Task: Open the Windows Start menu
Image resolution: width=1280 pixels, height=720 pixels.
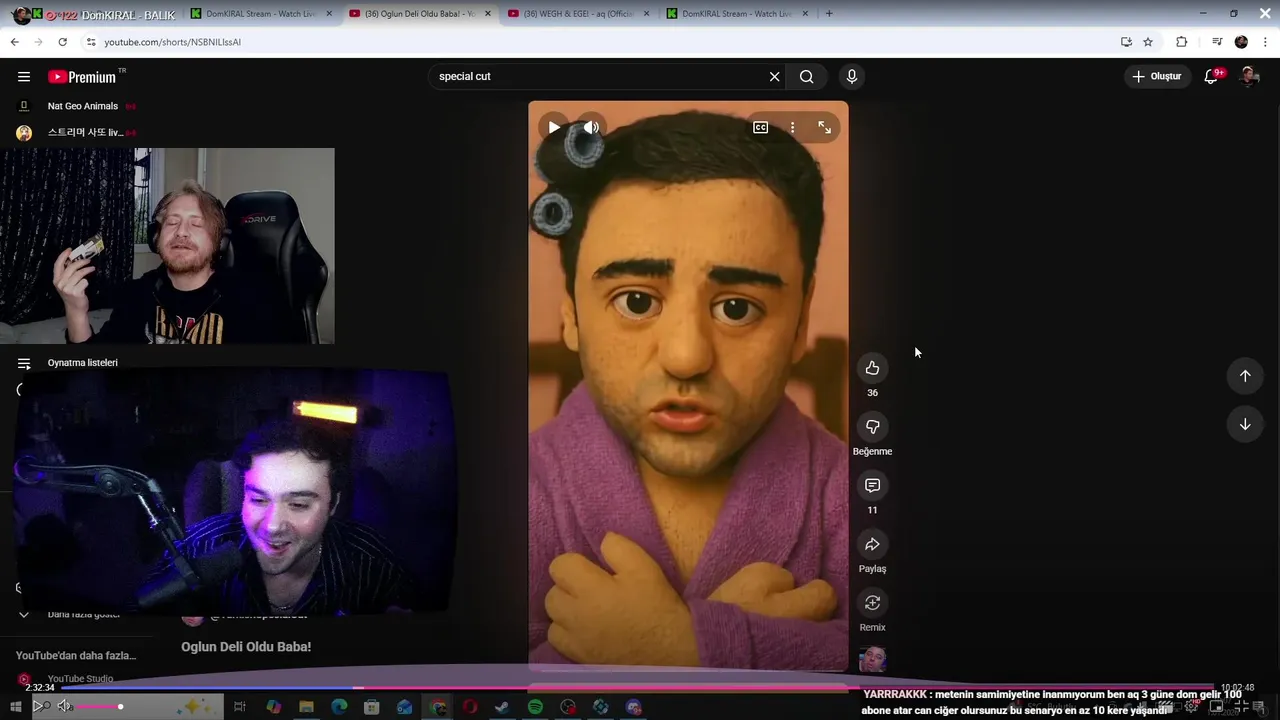Action: coord(15,707)
